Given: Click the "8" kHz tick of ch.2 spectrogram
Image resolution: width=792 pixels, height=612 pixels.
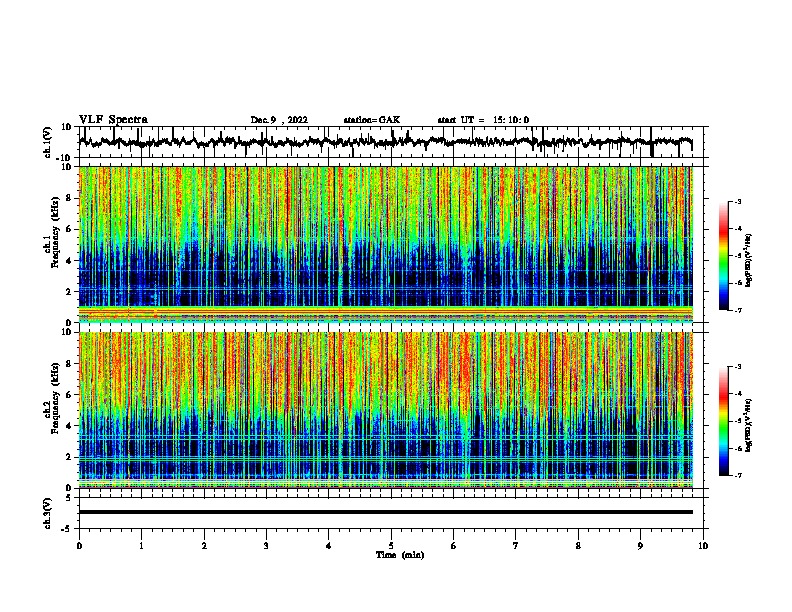Looking at the screenshot, I should pyautogui.click(x=70, y=363).
